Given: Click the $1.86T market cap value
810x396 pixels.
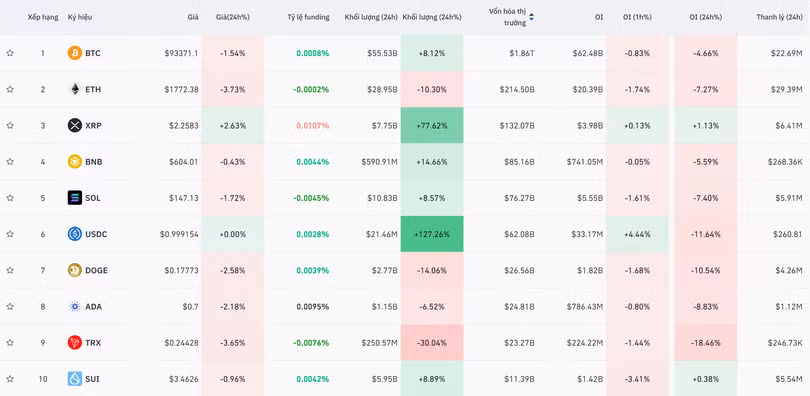Looking at the screenshot, I should [521, 53].
